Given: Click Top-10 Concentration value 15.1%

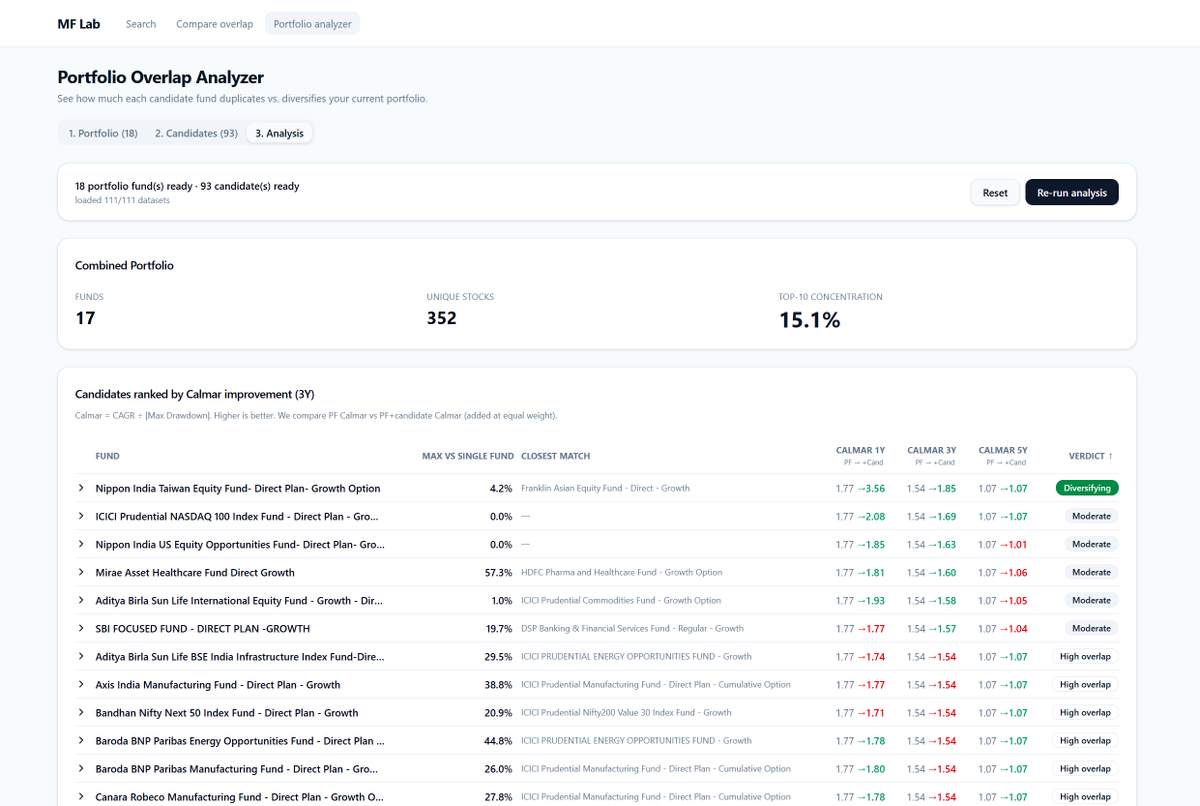Looking at the screenshot, I should click(x=809, y=320).
